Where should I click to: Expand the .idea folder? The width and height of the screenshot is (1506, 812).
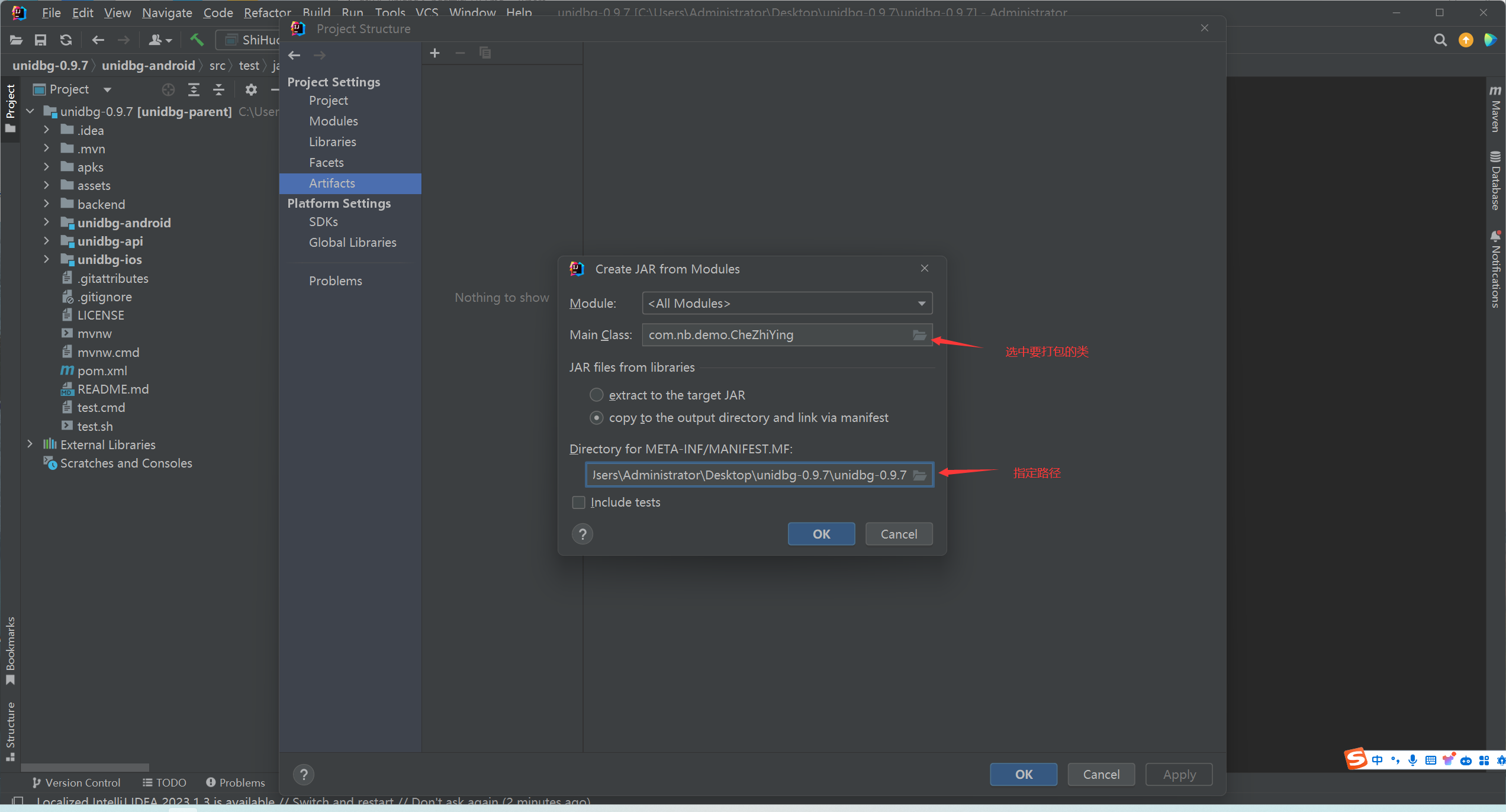46,130
